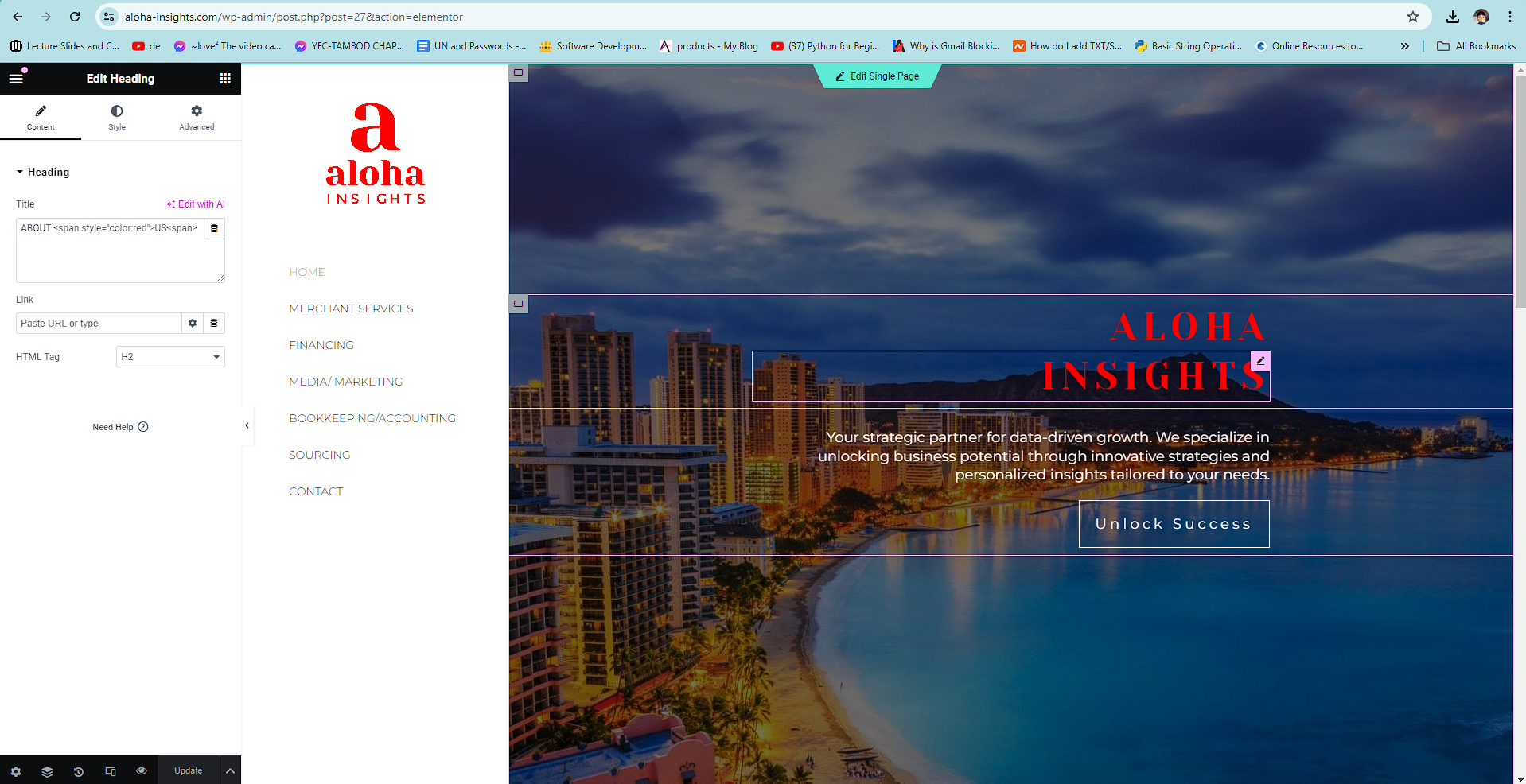
Task: Open the HTML Tag dropdown
Action: tap(170, 357)
